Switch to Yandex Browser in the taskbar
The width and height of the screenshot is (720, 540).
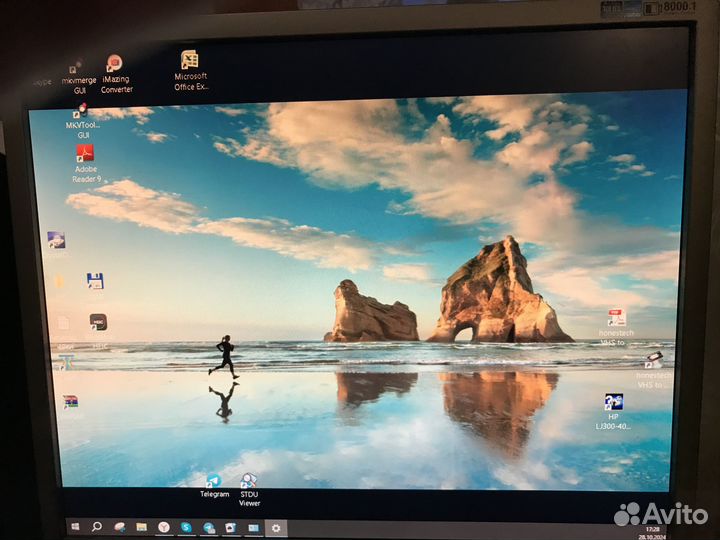pyautogui.click(x=164, y=528)
